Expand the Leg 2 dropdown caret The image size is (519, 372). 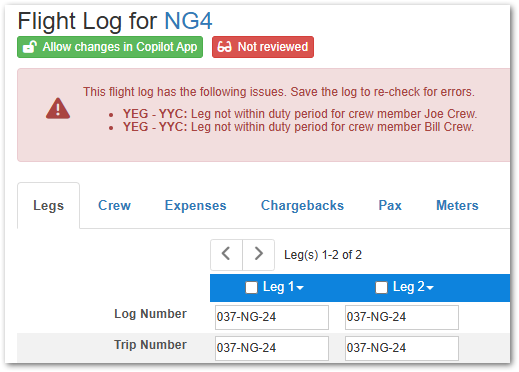[x=430, y=288]
